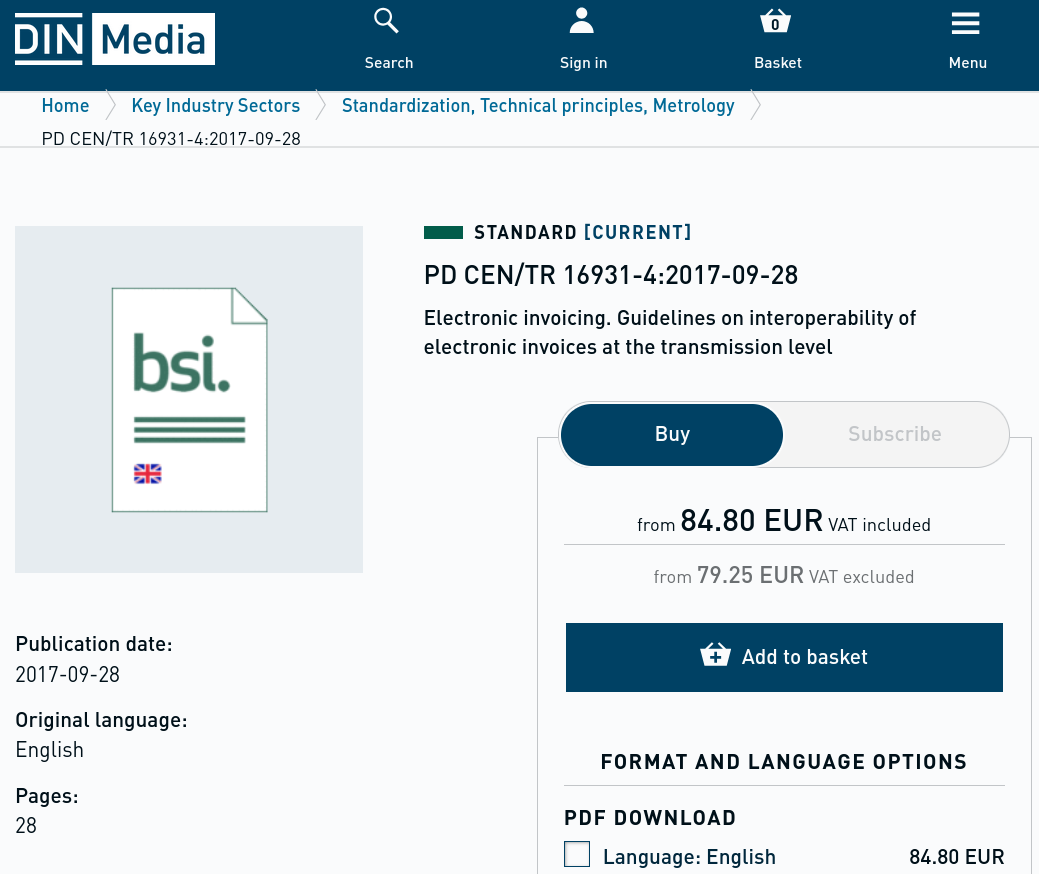Image resolution: width=1039 pixels, height=874 pixels.
Task: Click the Sign in person icon
Action: (582, 20)
